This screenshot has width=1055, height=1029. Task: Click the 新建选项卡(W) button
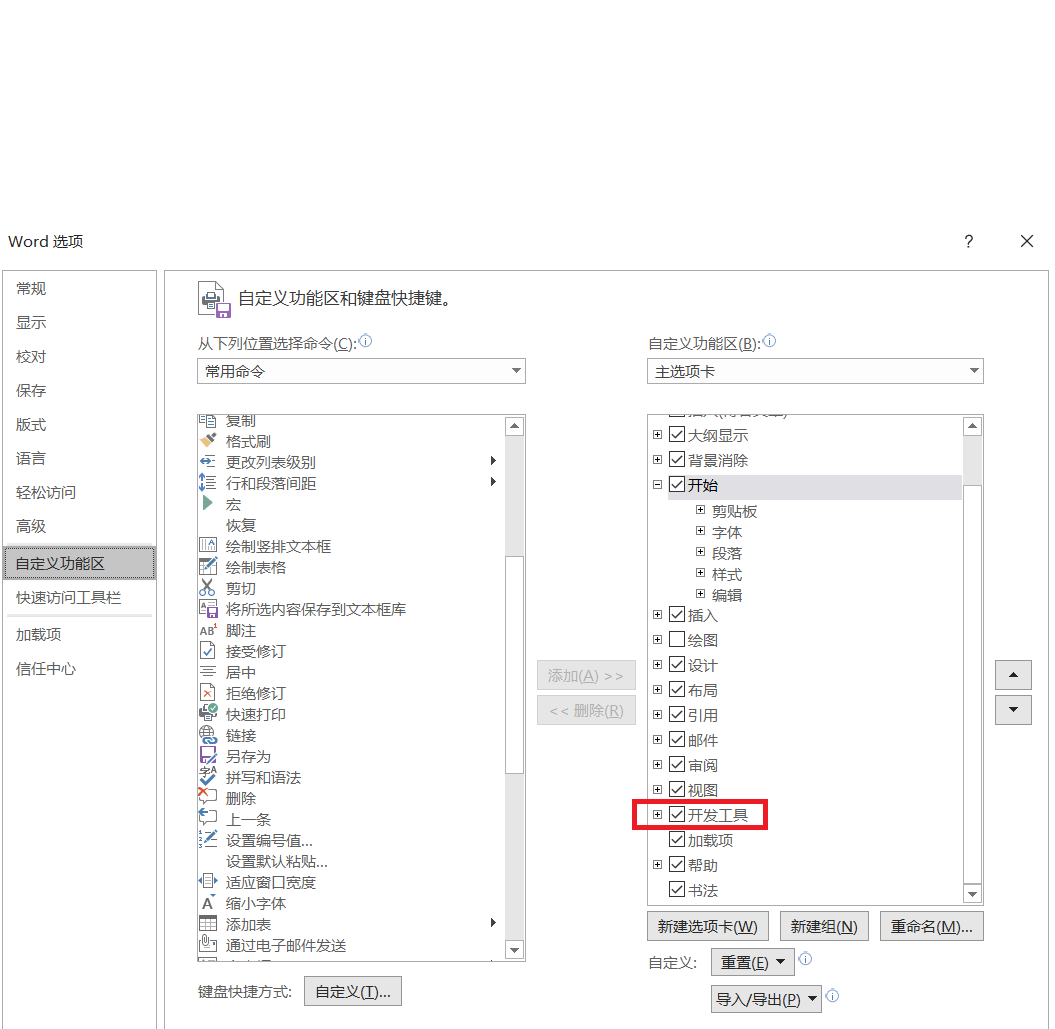pos(707,927)
